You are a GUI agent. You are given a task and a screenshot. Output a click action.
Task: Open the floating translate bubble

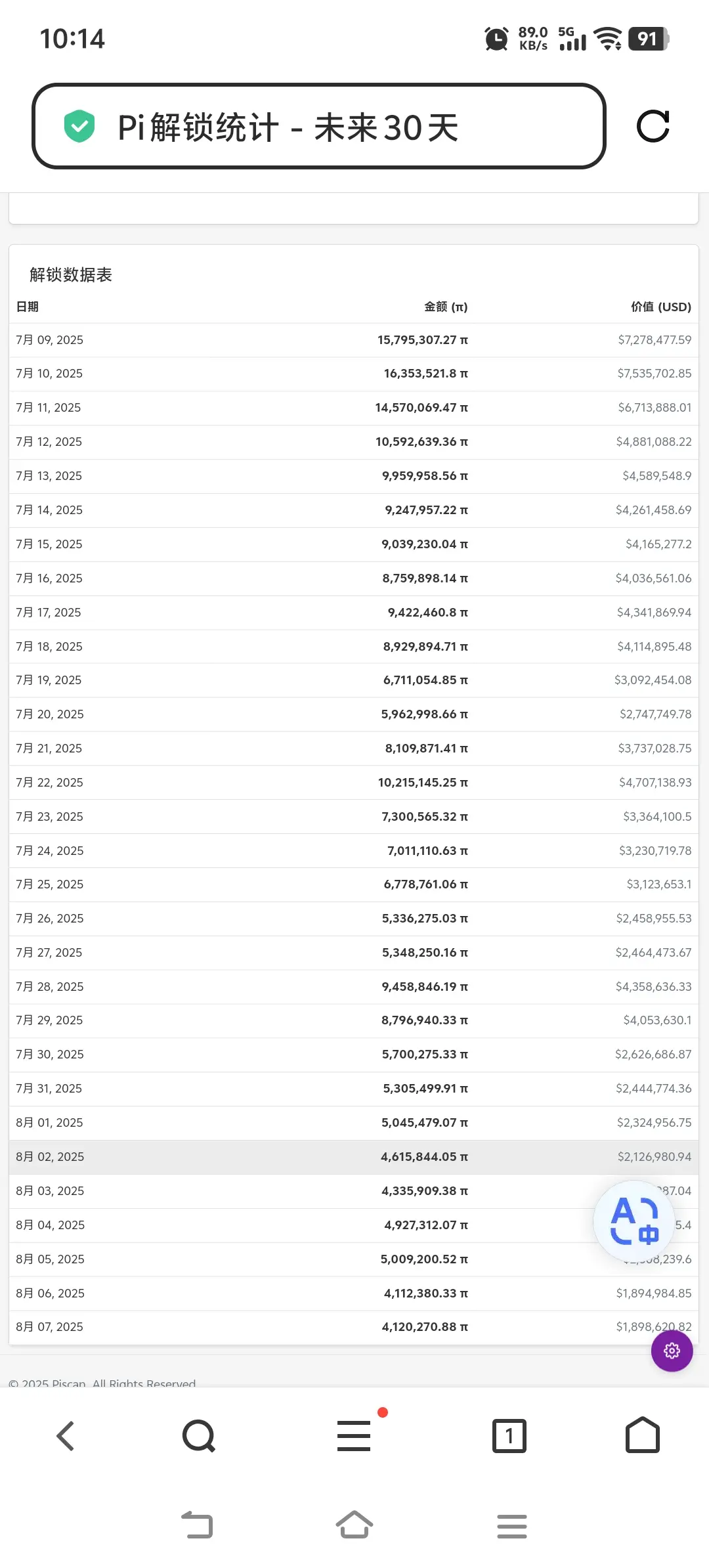(634, 1221)
